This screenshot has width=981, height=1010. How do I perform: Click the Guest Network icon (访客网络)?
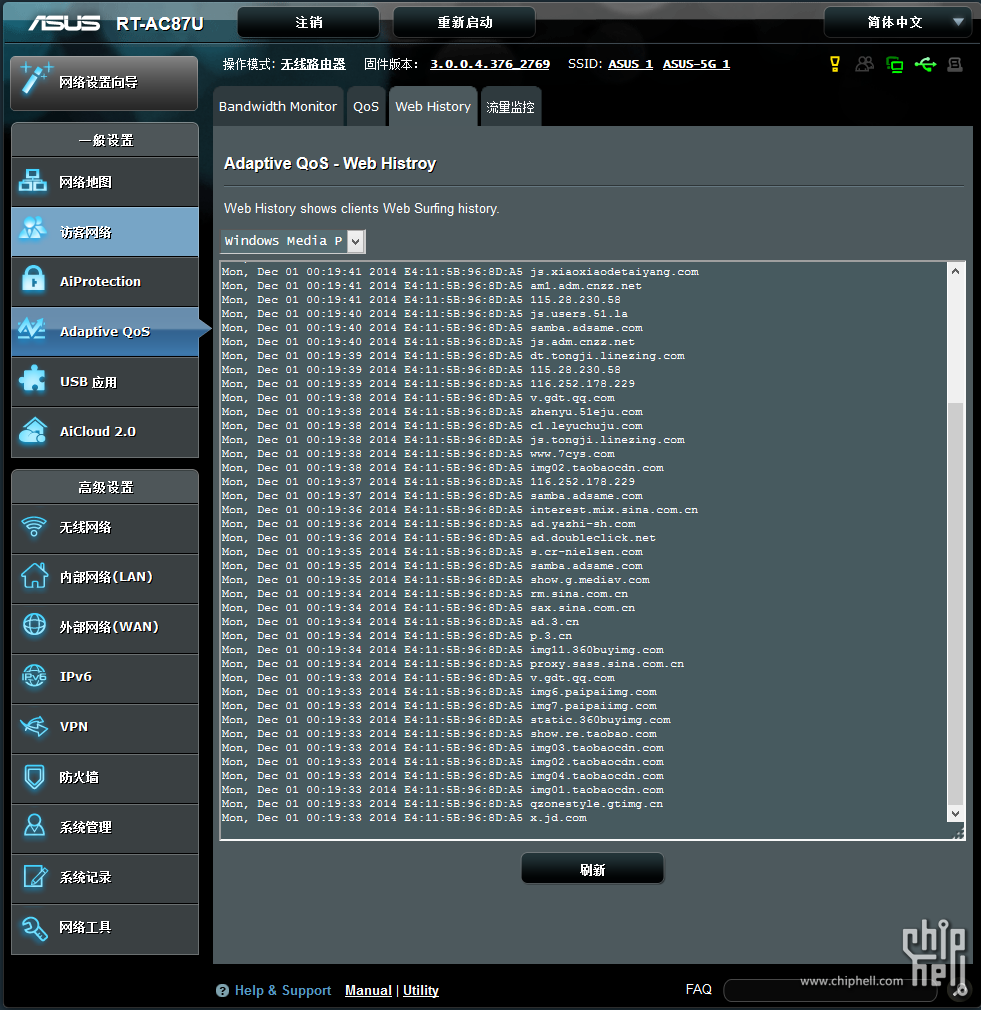tap(33, 229)
